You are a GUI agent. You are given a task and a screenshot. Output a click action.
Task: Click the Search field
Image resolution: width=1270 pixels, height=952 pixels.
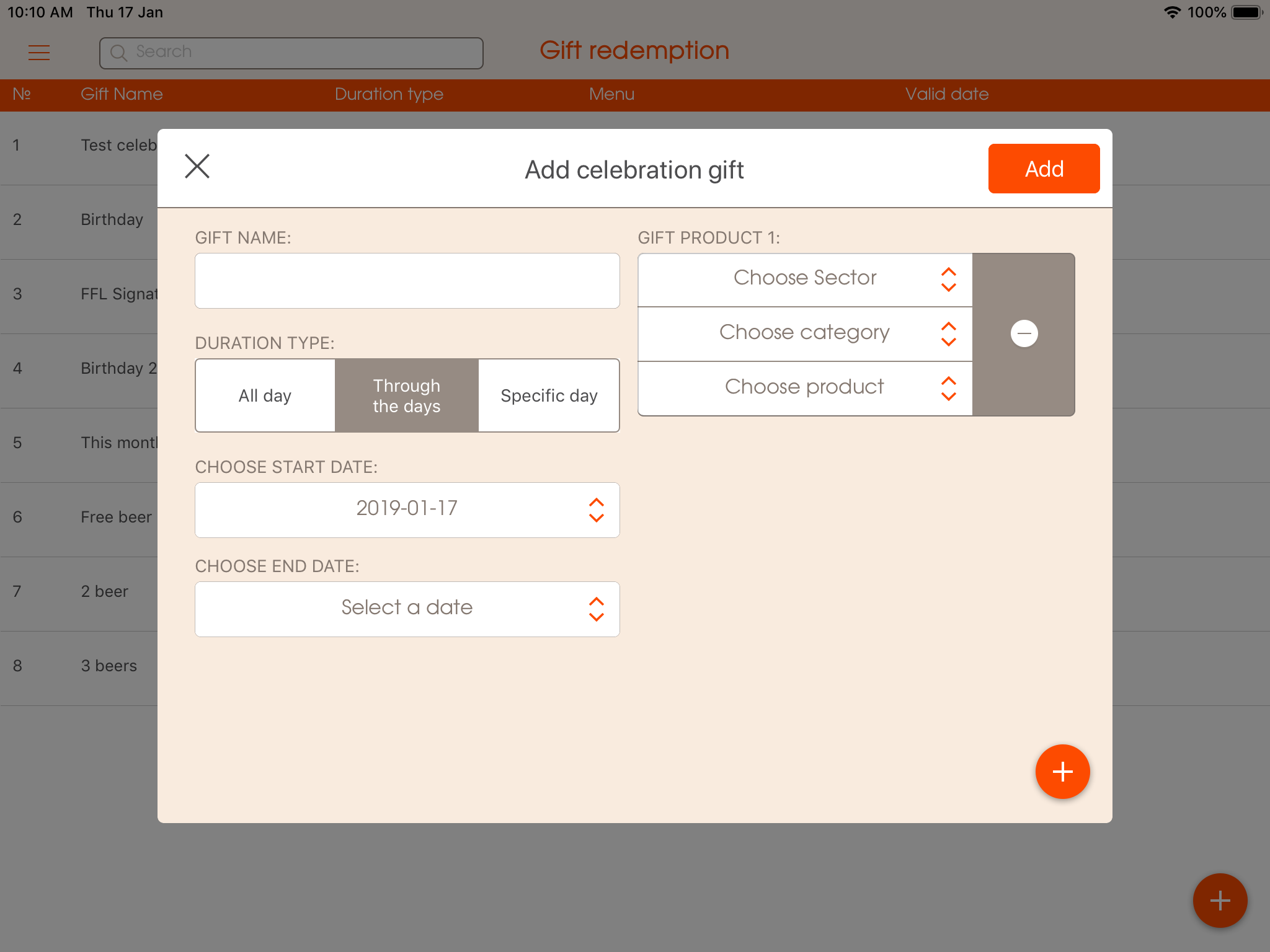[x=291, y=53]
